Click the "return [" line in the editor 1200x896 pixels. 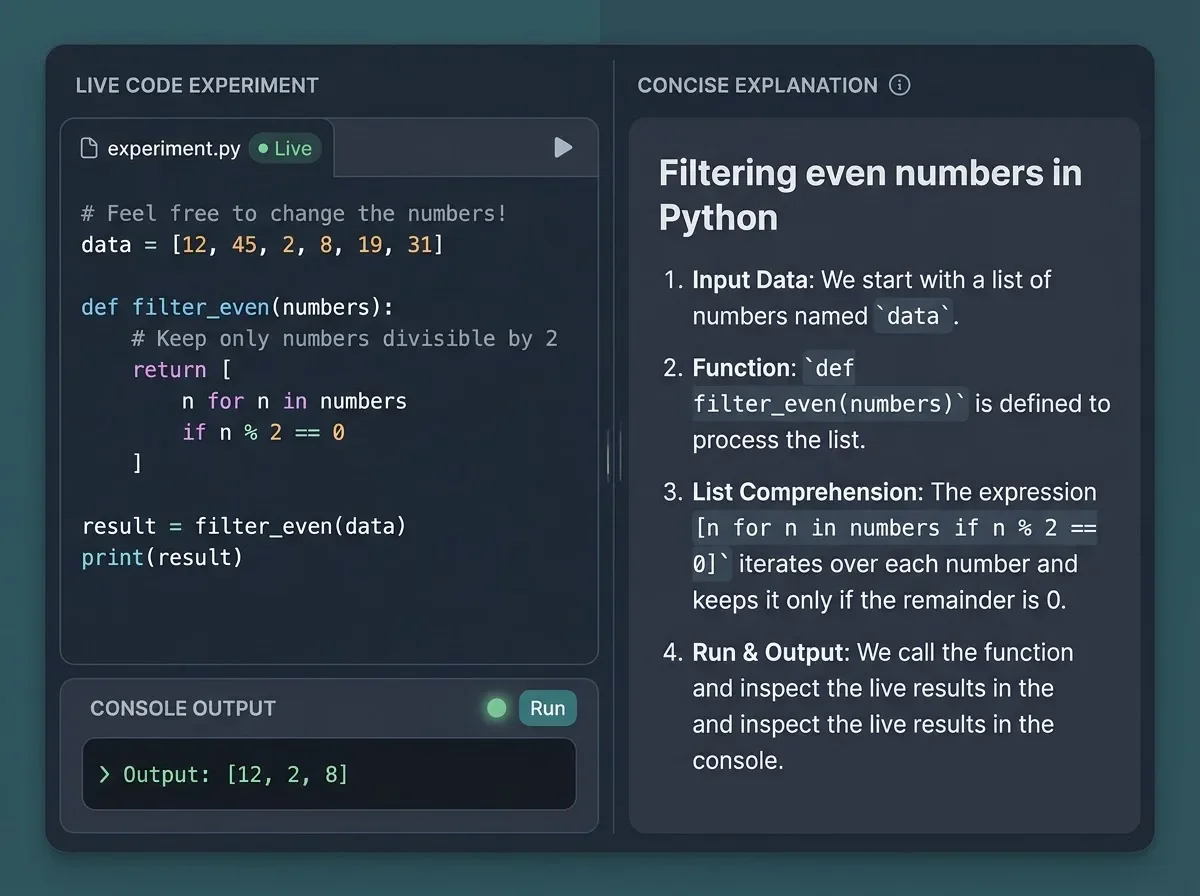click(x=182, y=370)
